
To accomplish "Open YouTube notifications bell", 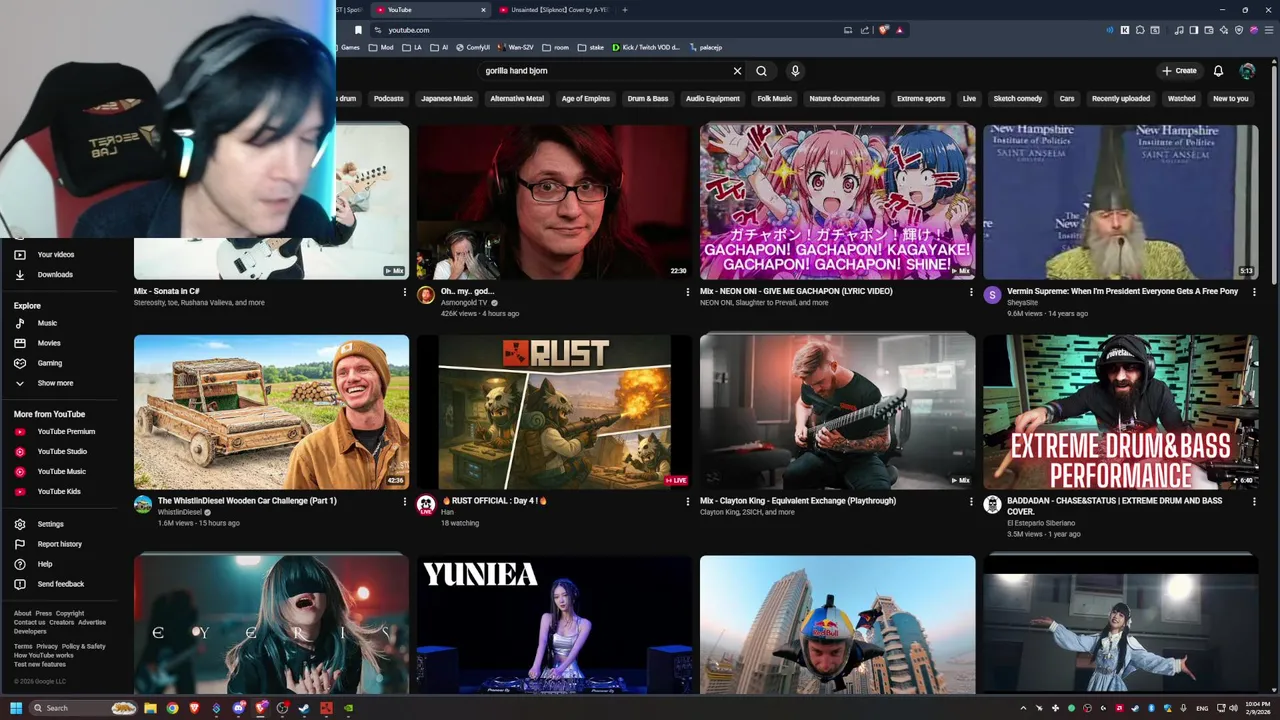I will [1218, 71].
